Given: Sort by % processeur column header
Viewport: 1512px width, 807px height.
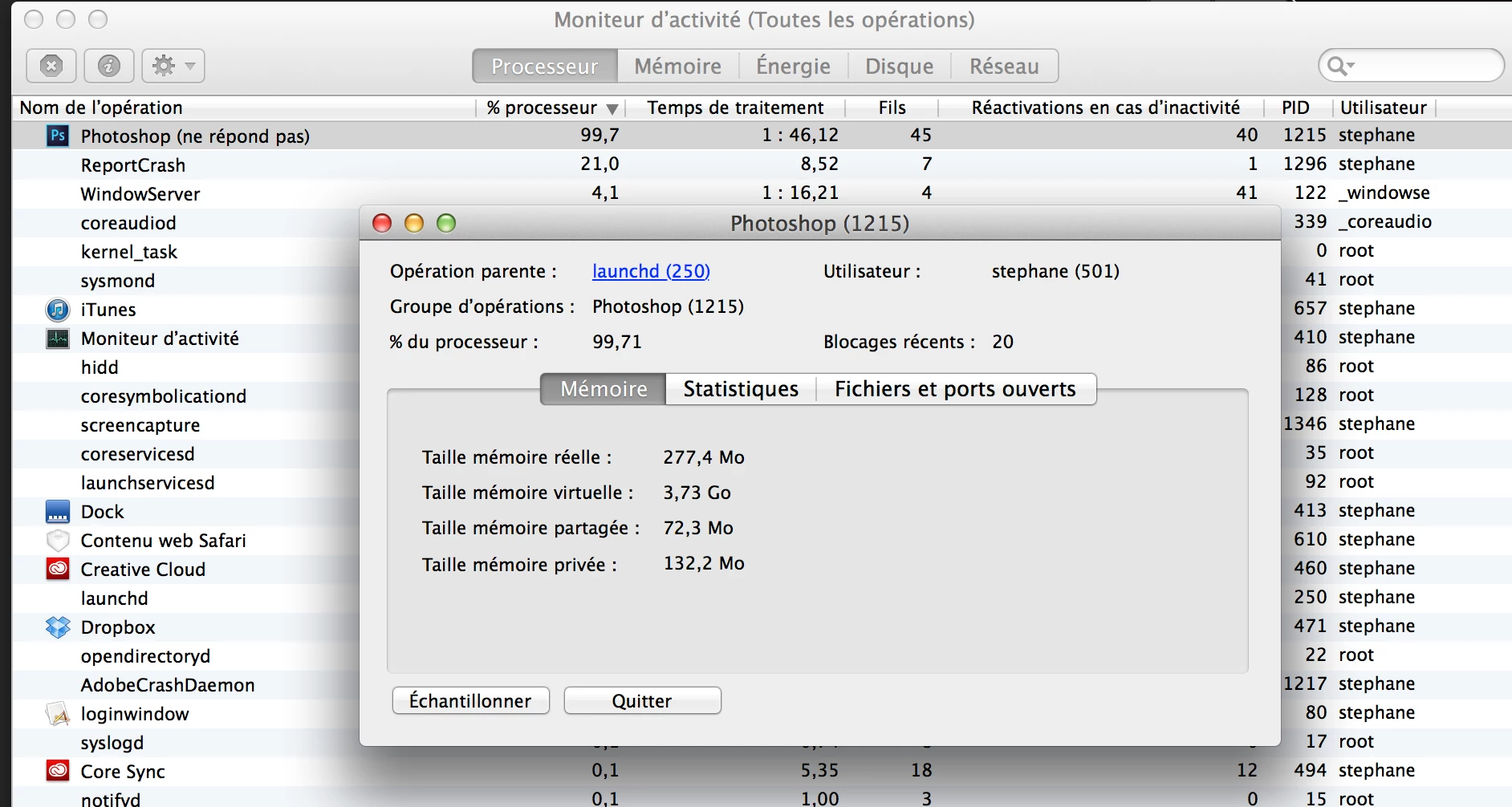Looking at the screenshot, I should click(551, 107).
